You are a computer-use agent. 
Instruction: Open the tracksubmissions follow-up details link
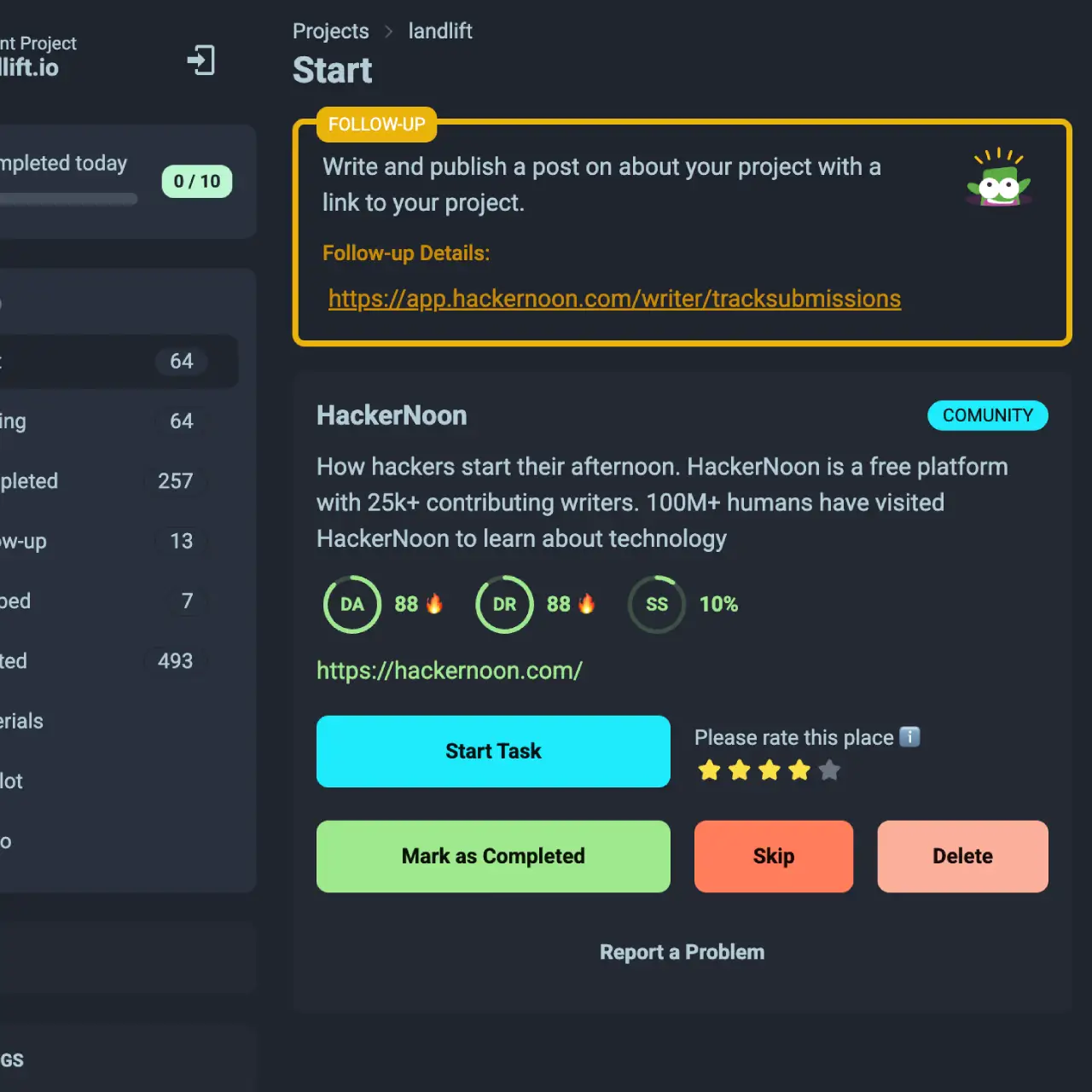pyautogui.click(x=613, y=299)
